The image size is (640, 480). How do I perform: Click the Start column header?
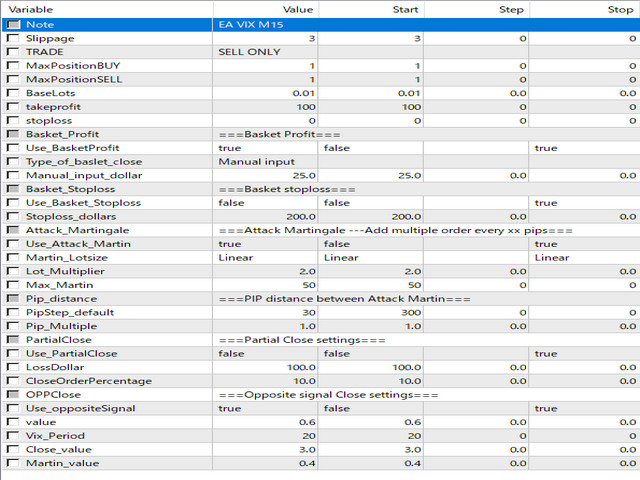pos(371,9)
